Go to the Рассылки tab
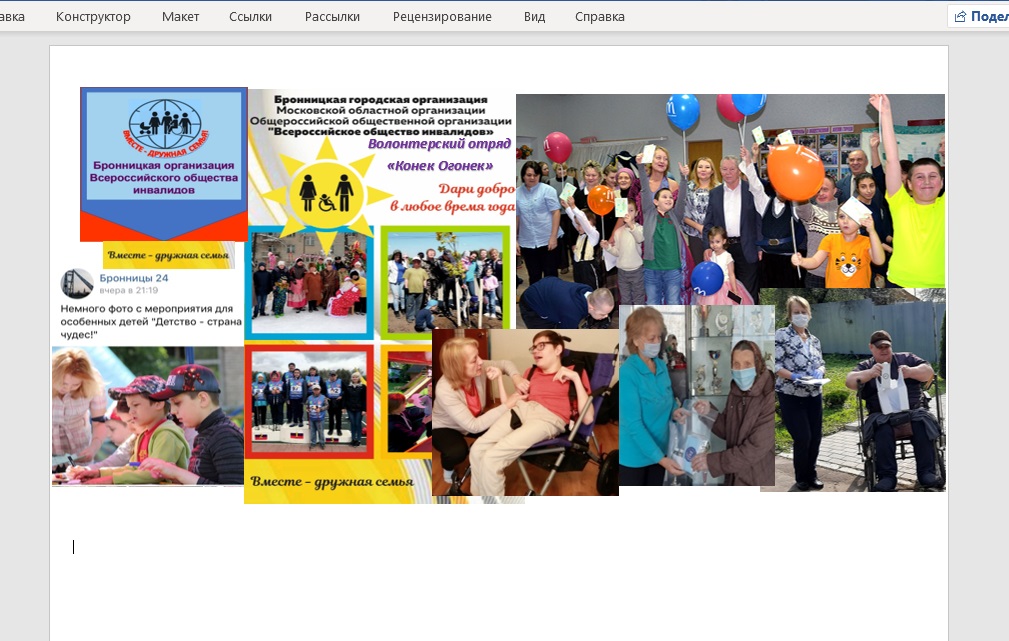The image size is (1009, 641). (334, 17)
